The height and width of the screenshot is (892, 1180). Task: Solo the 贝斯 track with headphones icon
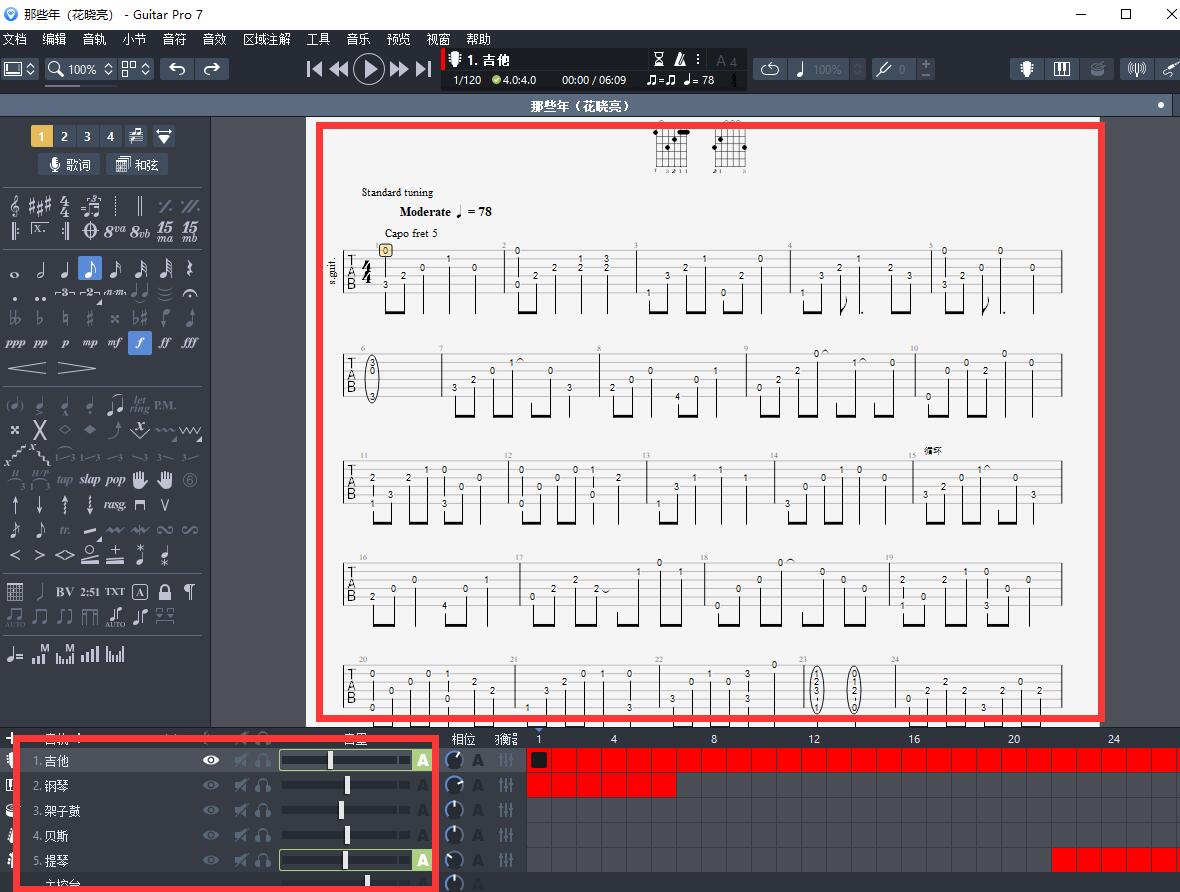pos(263,835)
